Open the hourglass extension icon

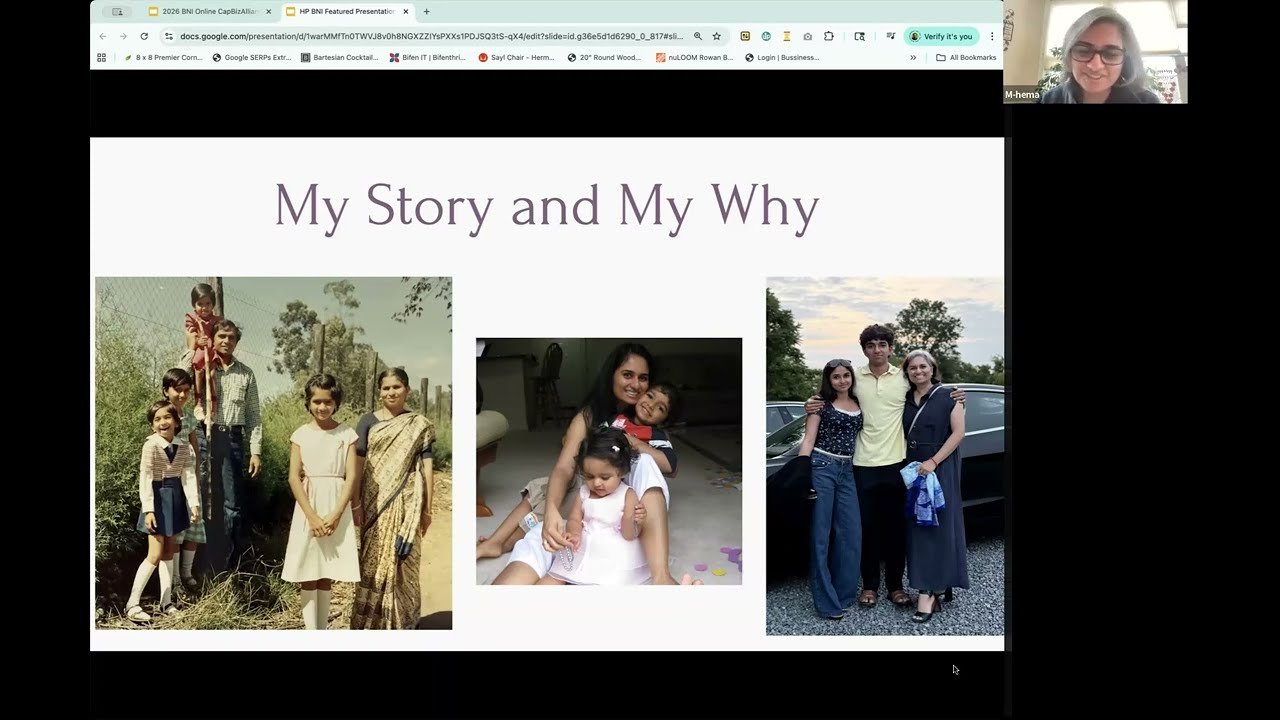coord(787,36)
